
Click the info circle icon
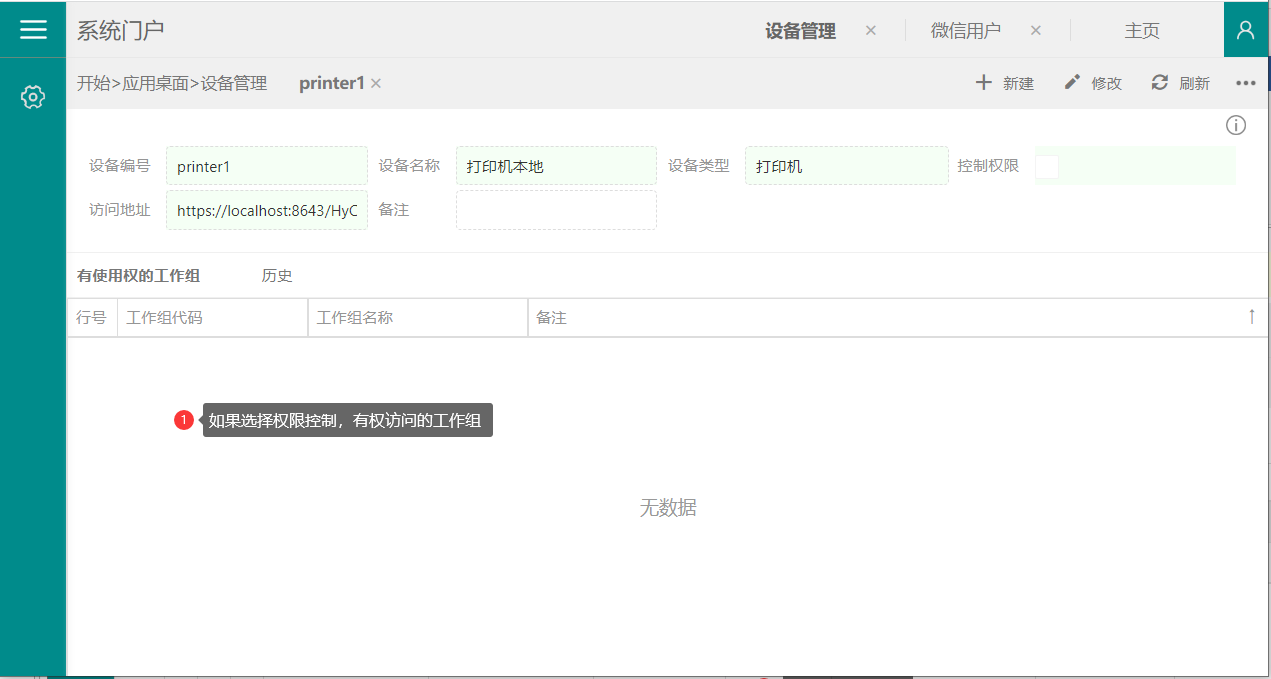coord(1236,125)
